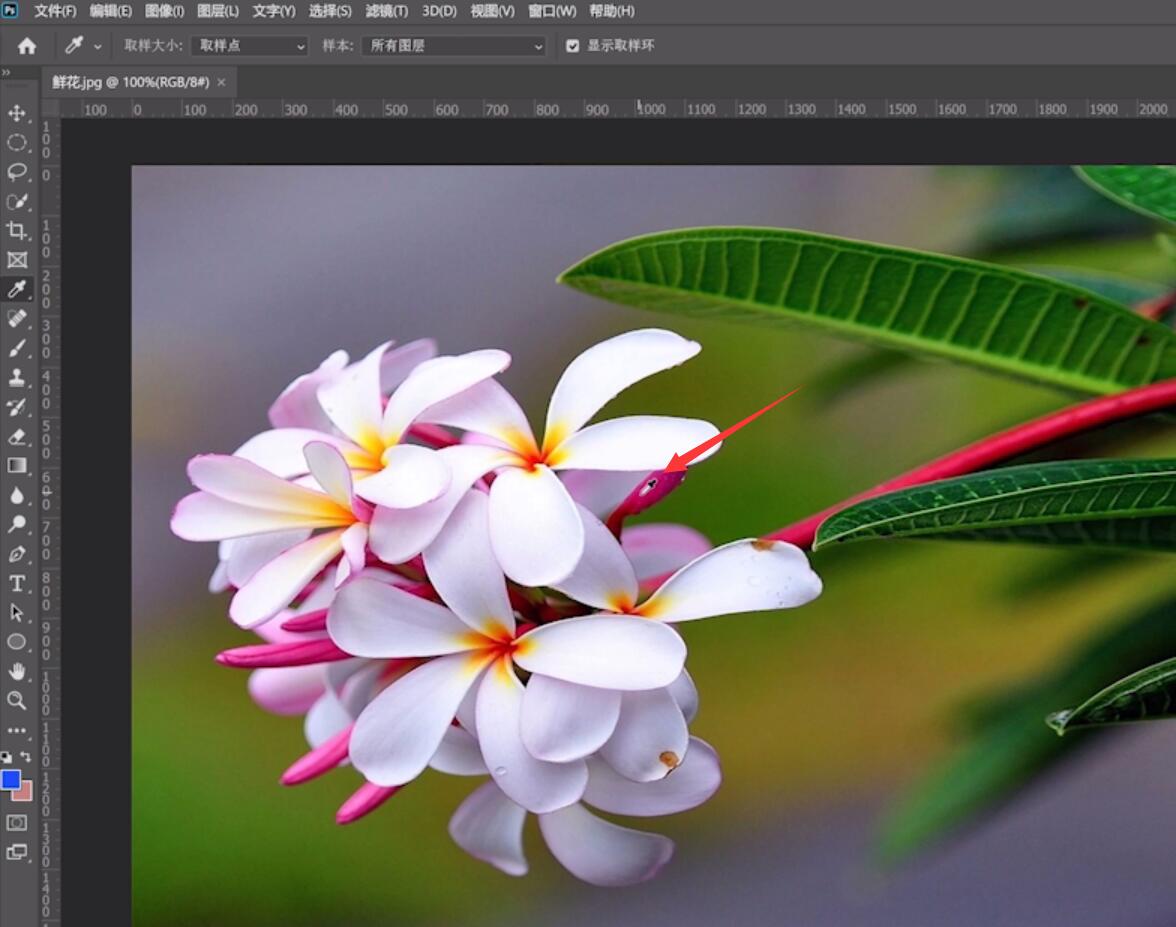Viewport: 1176px width, 927px height.
Task: Select the Path Selection tool
Action: pyautogui.click(x=16, y=612)
